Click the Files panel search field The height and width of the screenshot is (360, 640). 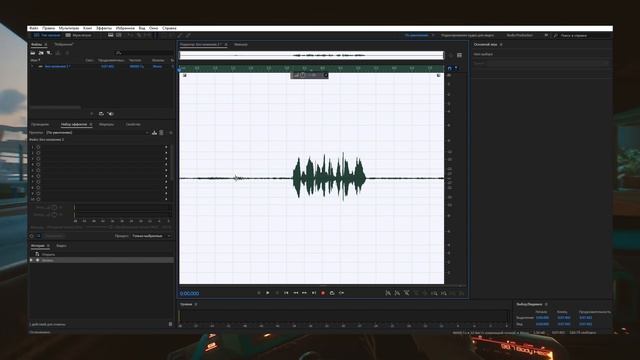[x=143, y=53]
